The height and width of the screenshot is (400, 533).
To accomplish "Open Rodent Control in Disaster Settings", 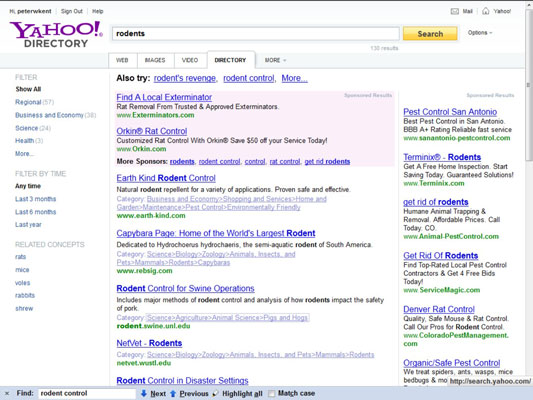I will click(x=182, y=381).
